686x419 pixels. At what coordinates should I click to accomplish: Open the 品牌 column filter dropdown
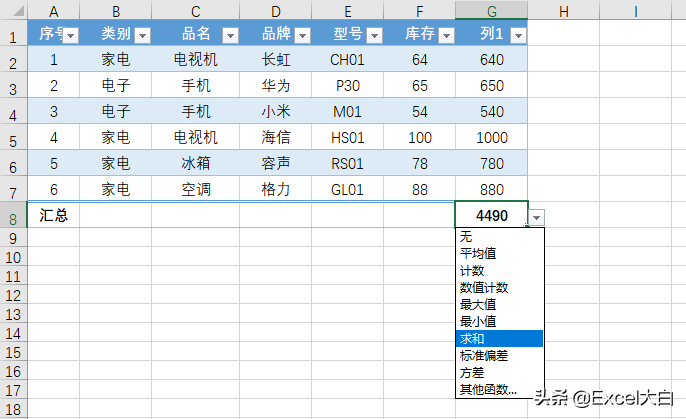(x=302, y=35)
